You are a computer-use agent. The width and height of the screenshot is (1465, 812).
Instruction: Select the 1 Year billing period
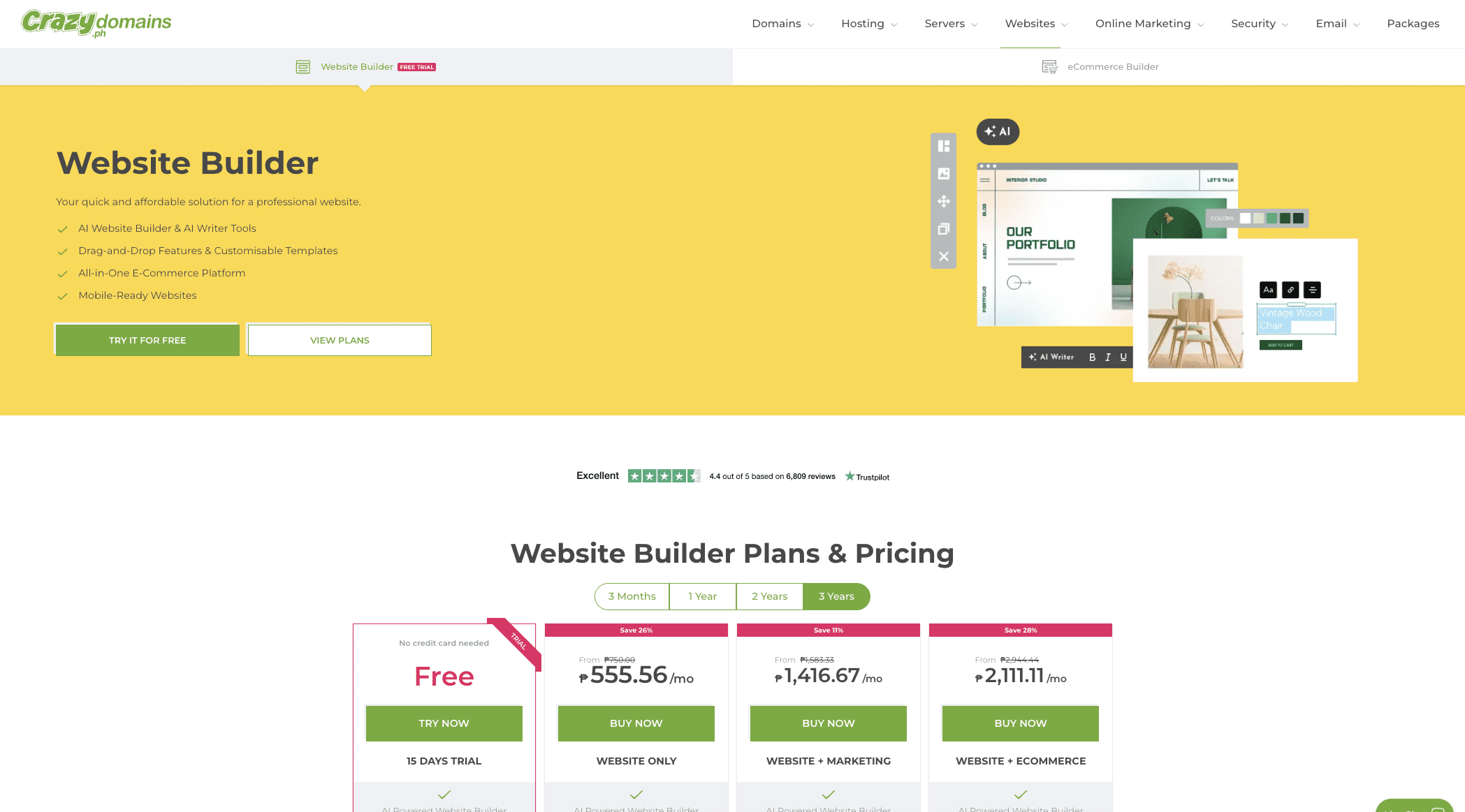pyautogui.click(x=702, y=596)
